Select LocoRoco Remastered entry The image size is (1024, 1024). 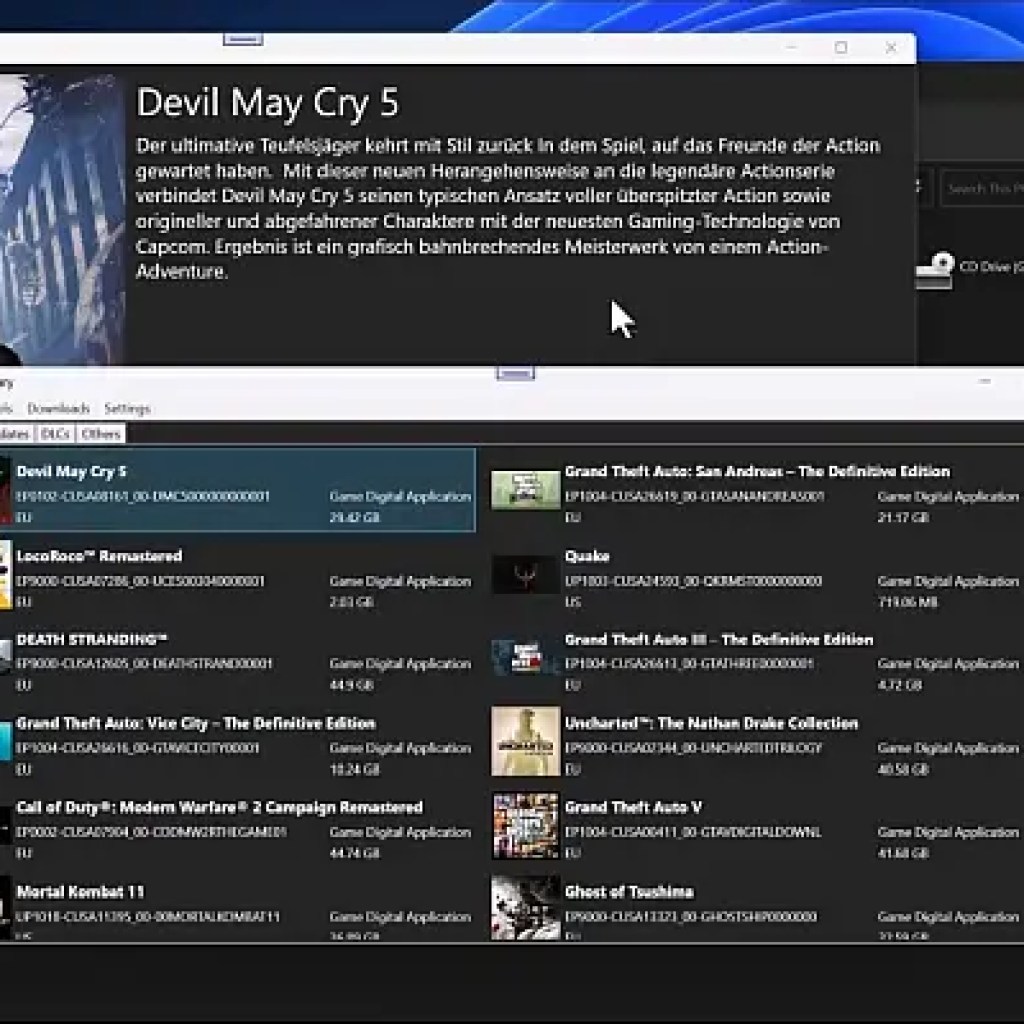[x=238, y=575]
